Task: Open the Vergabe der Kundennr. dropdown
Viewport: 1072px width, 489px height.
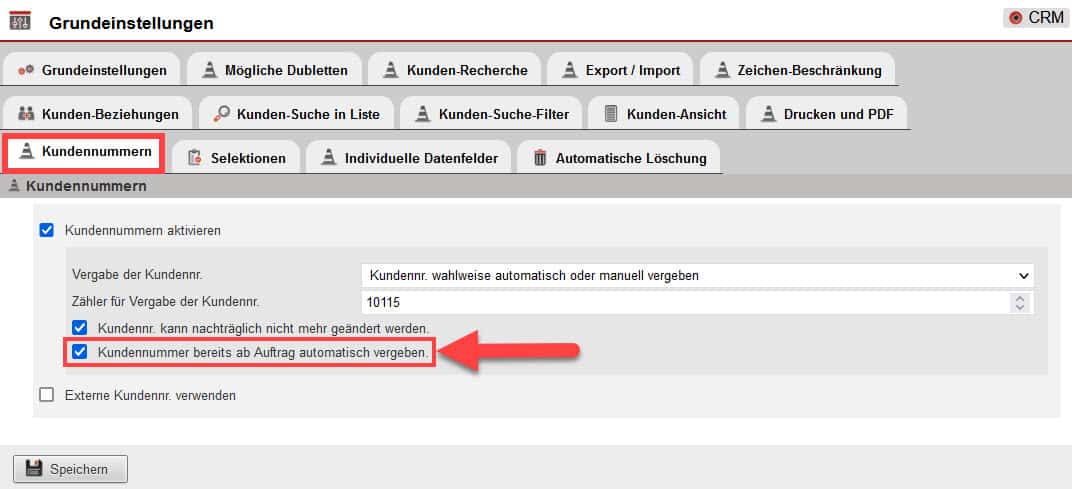Action: (x=696, y=275)
